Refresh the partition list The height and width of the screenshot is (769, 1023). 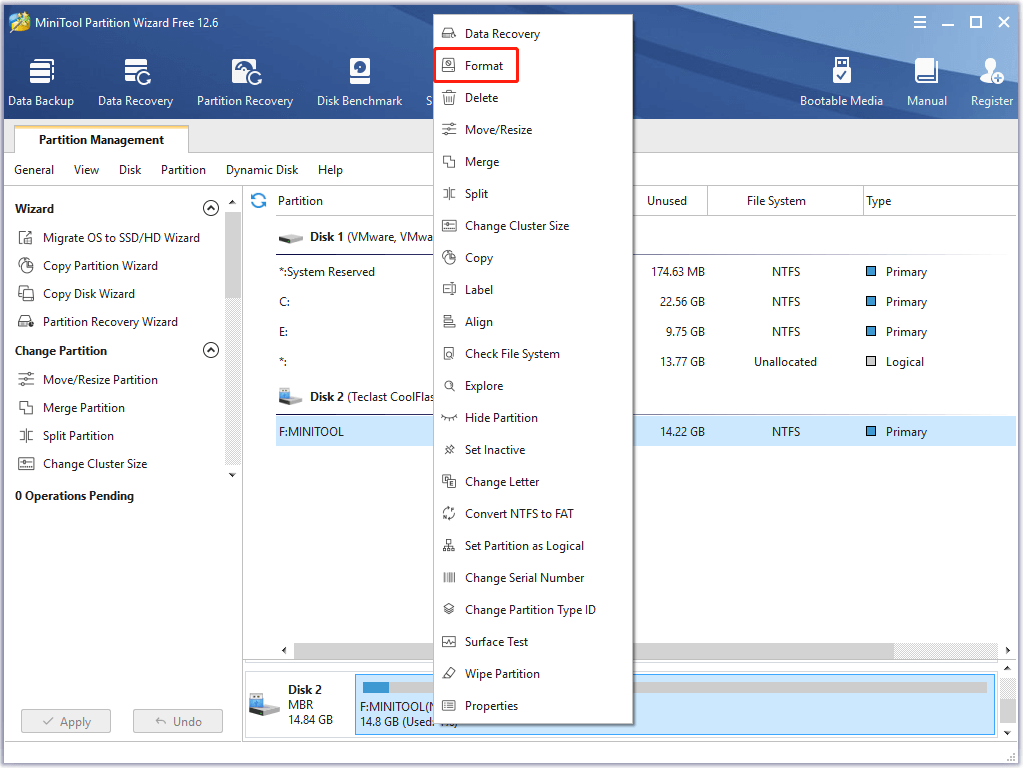click(258, 201)
